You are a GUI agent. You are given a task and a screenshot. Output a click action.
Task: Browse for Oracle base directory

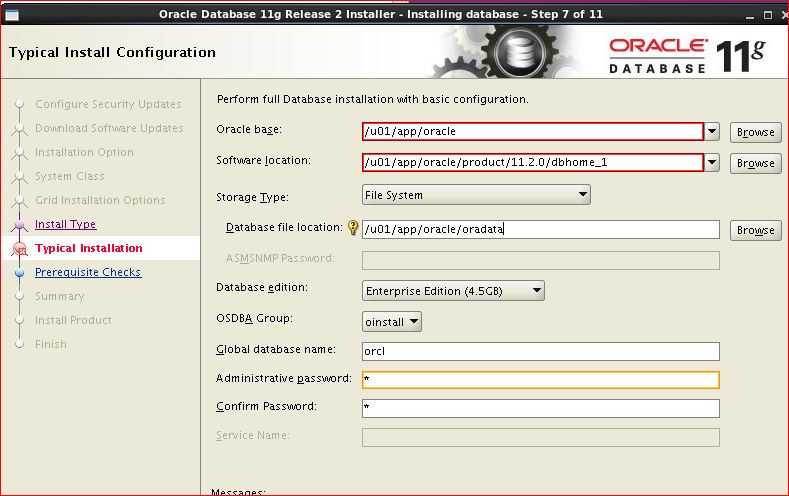755,132
